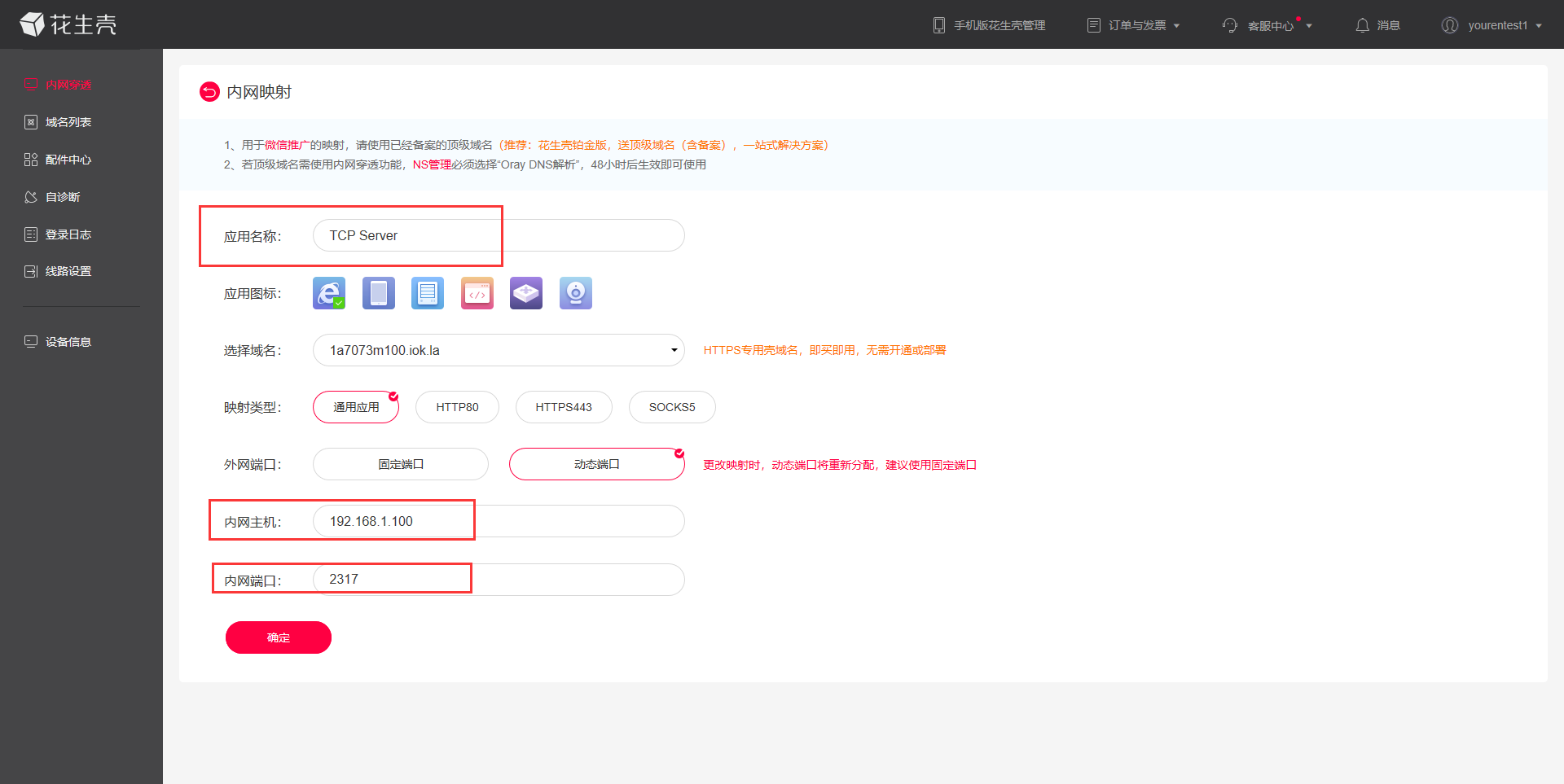Click the red back arrow beside 内网映射
The image size is (1564, 784).
(209, 92)
